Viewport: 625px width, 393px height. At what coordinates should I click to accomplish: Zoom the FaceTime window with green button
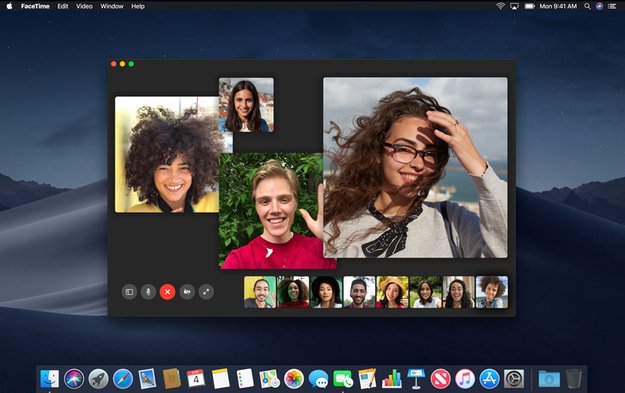click(x=131, y=64)
